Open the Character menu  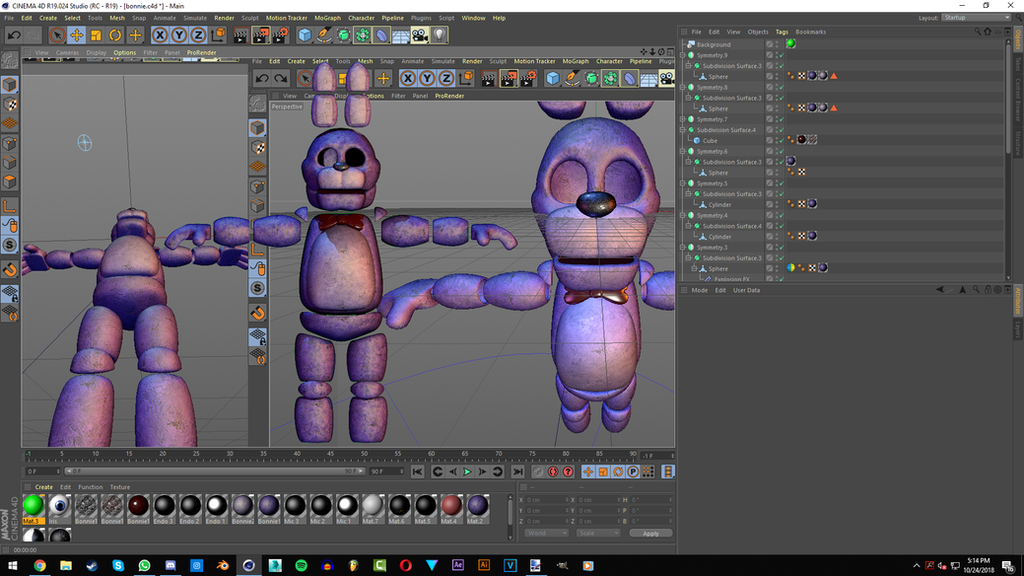[361, 18]
